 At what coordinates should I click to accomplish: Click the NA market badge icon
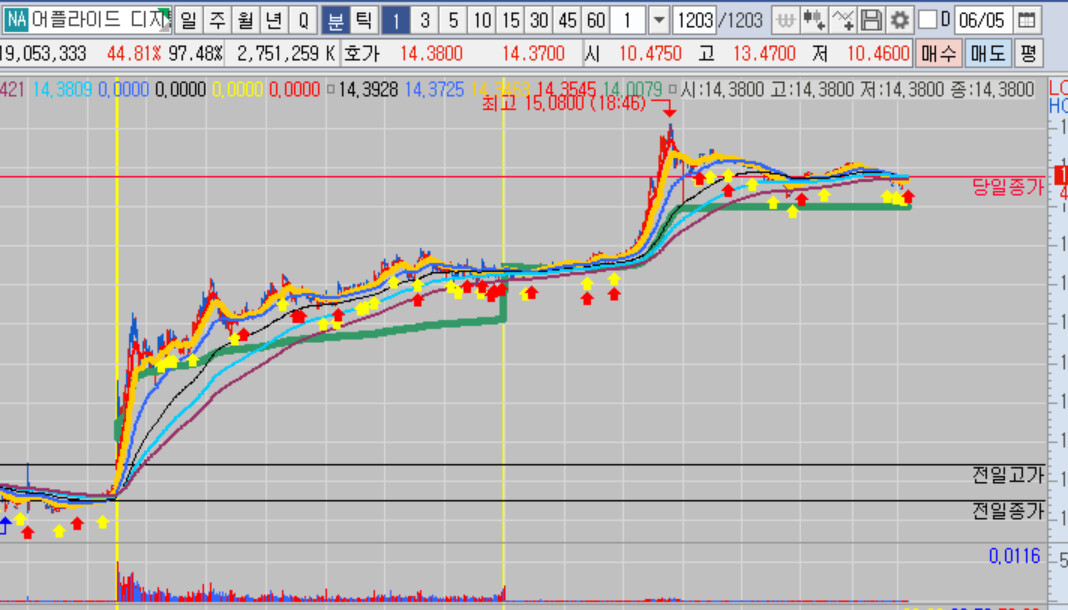(16, 20)
